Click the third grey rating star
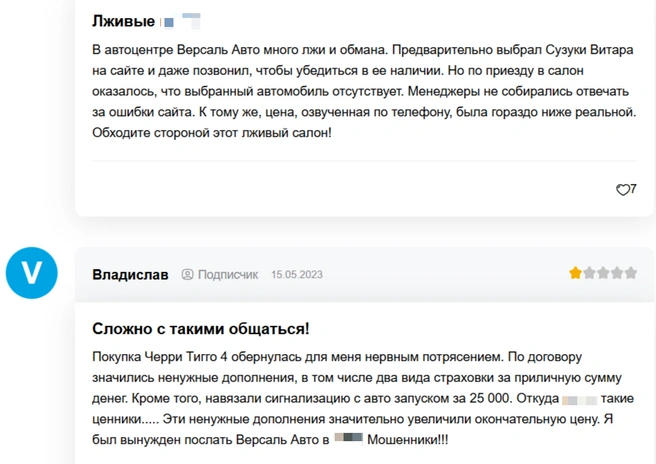The image size is (656, 464). point(603,273)
